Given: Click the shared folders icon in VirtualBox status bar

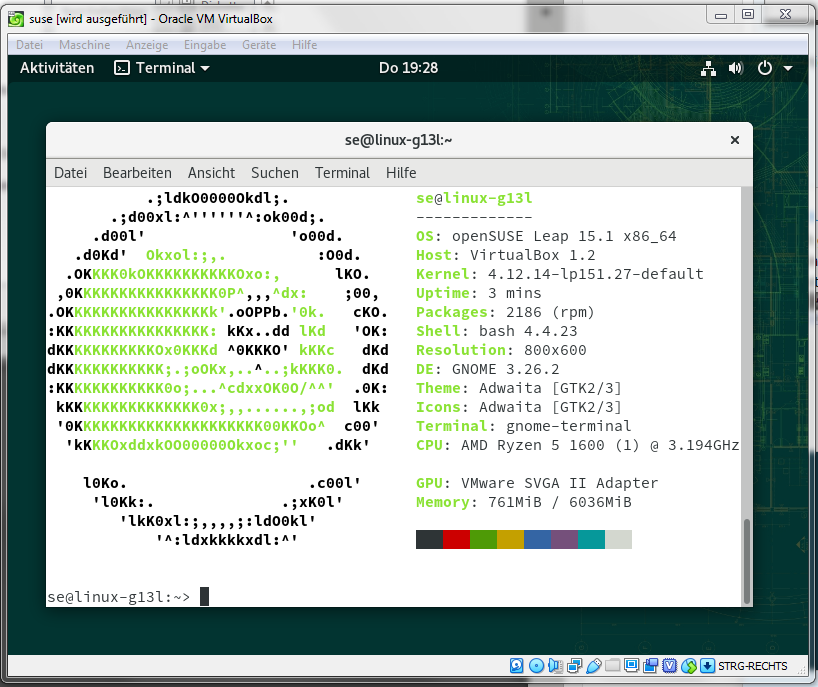Looking at the screenshot, I should point(612,665).
